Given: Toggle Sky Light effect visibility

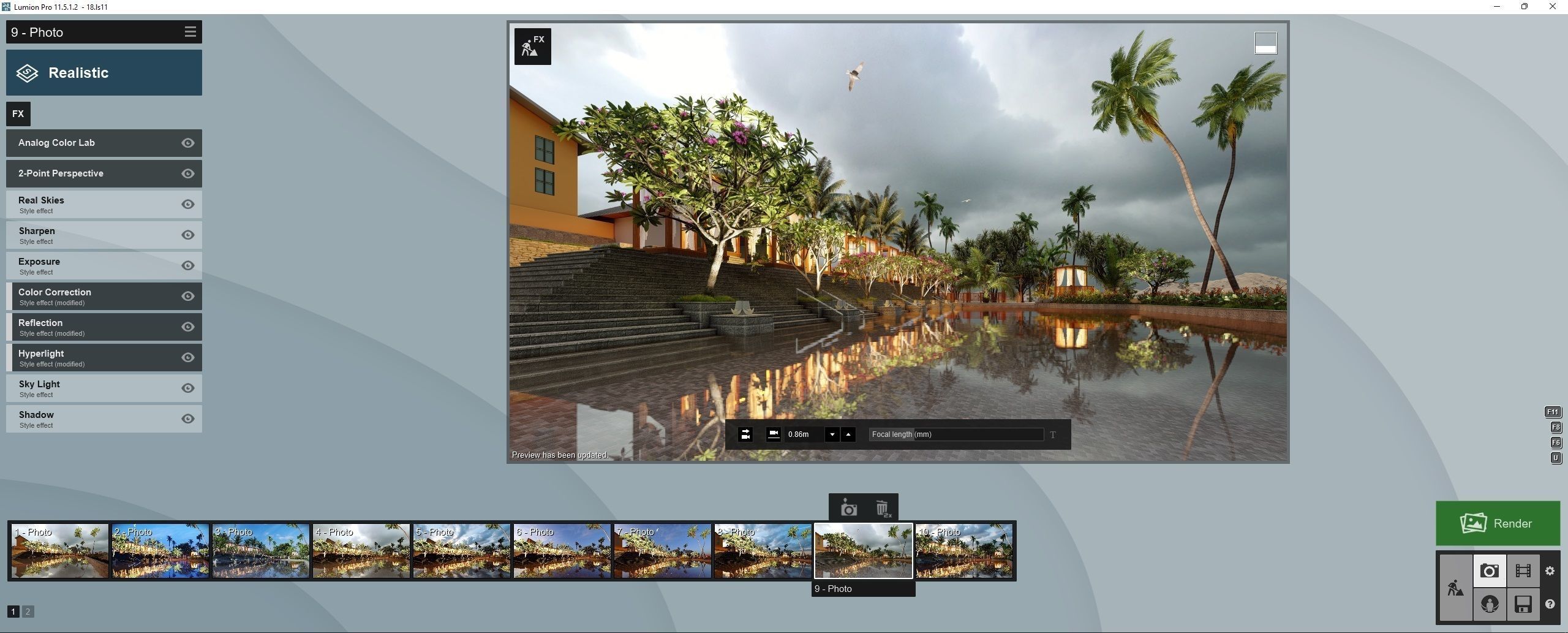Looking at the screenshot, I should click(188, 388).
